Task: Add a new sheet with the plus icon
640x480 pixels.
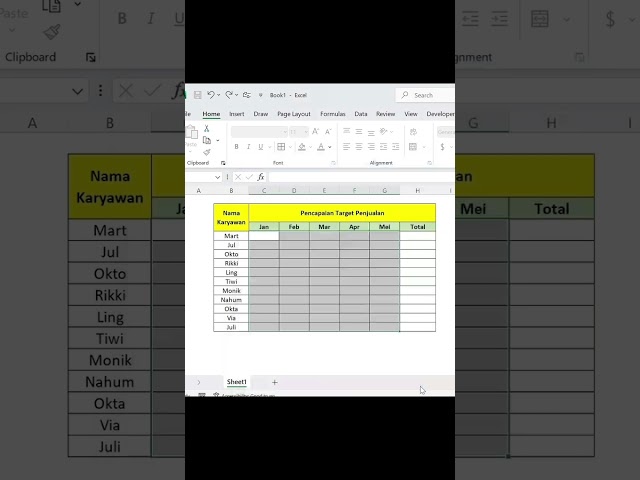Action: pyautogui.click(x=275, y=382)
